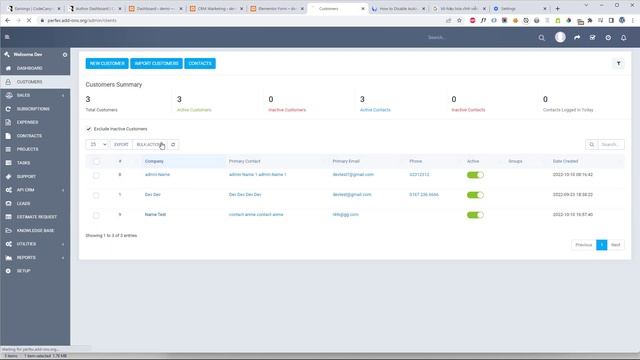640x360 pixels.
Task: Open the notifications bell icon
Action: (624, 38)
